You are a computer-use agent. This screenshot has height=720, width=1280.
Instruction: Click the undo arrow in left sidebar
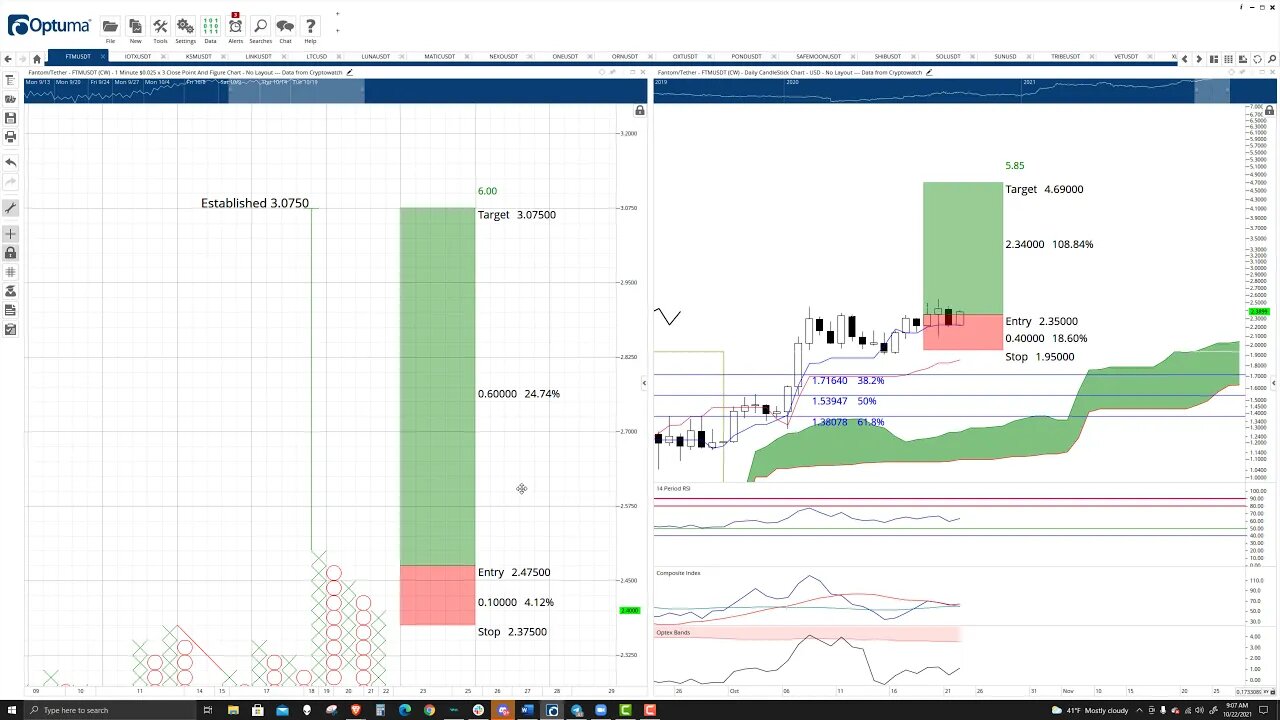click(10, 162)
